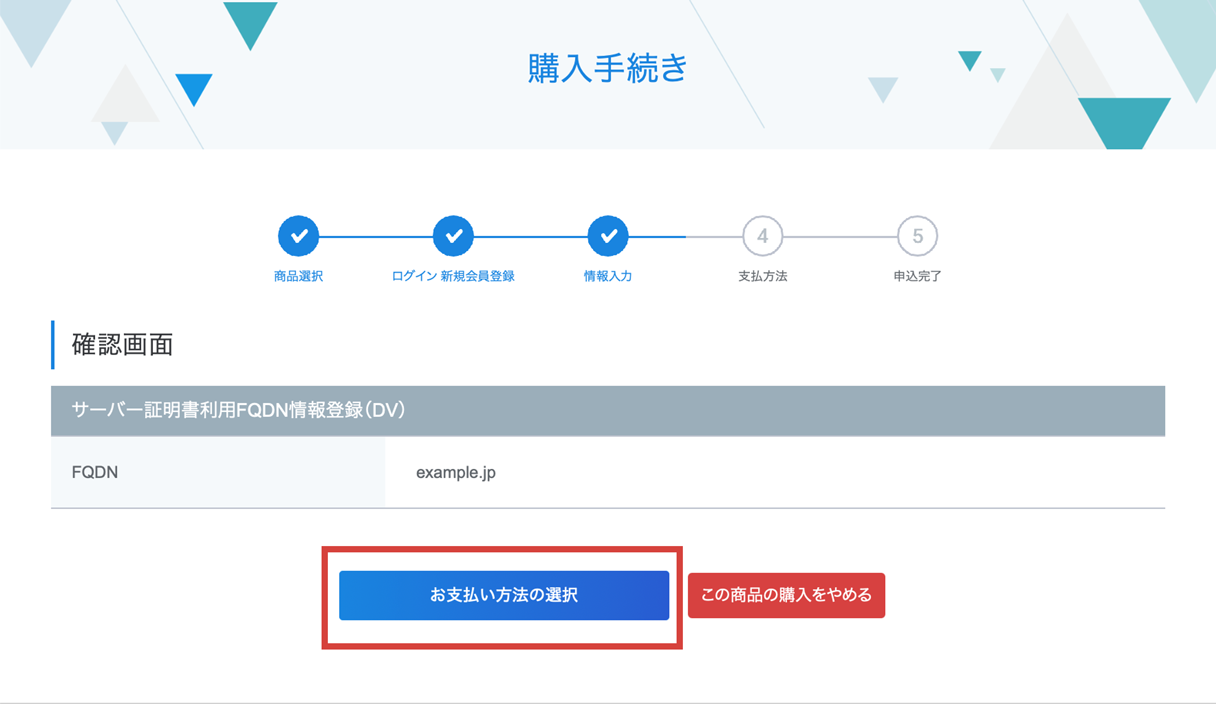The width and height of the screenshot is (1216, 704).
Task: Click the step 1 checkmark circle
Action: point(298,237)
